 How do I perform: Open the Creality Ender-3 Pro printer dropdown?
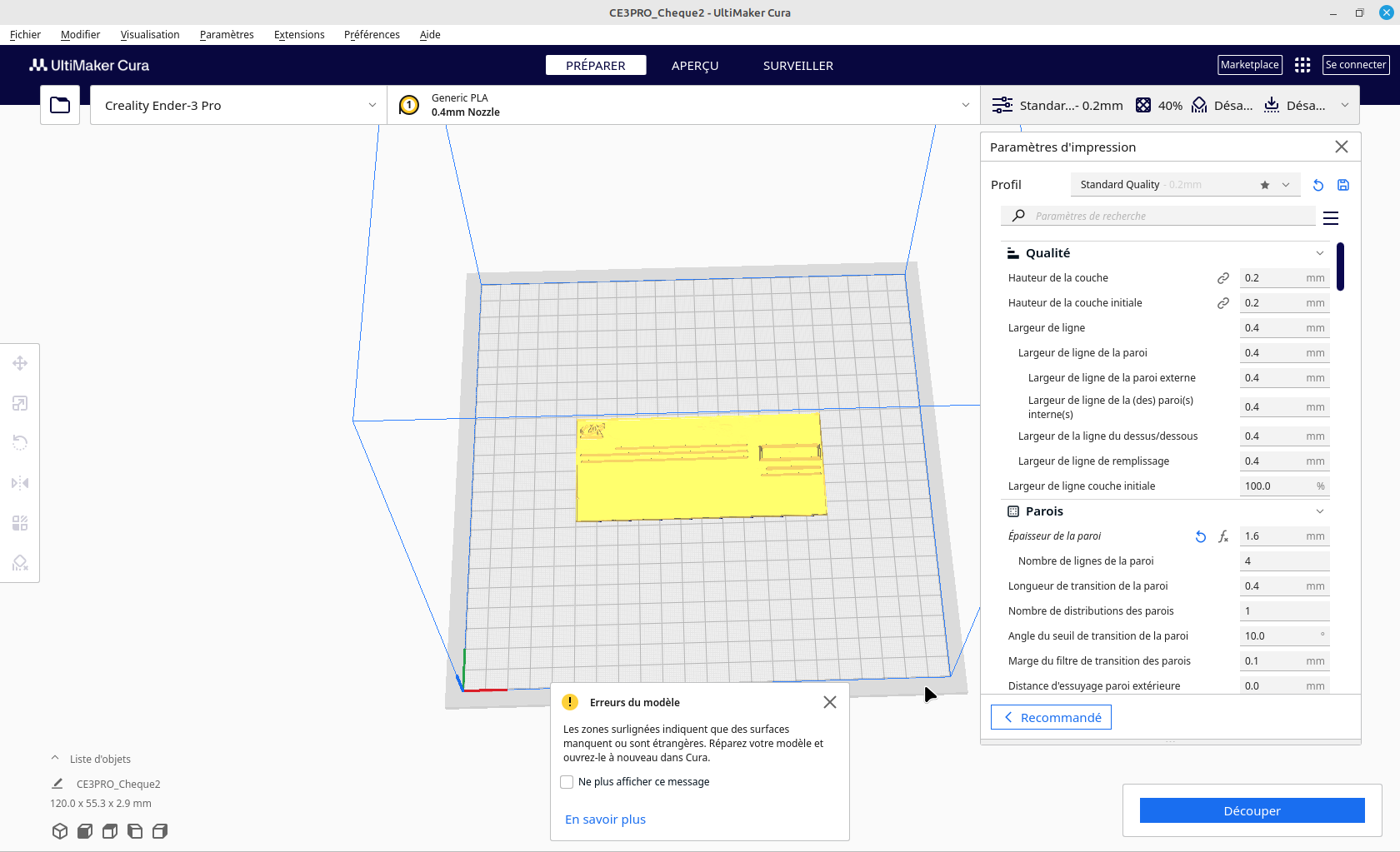click(x=238, y=106)
